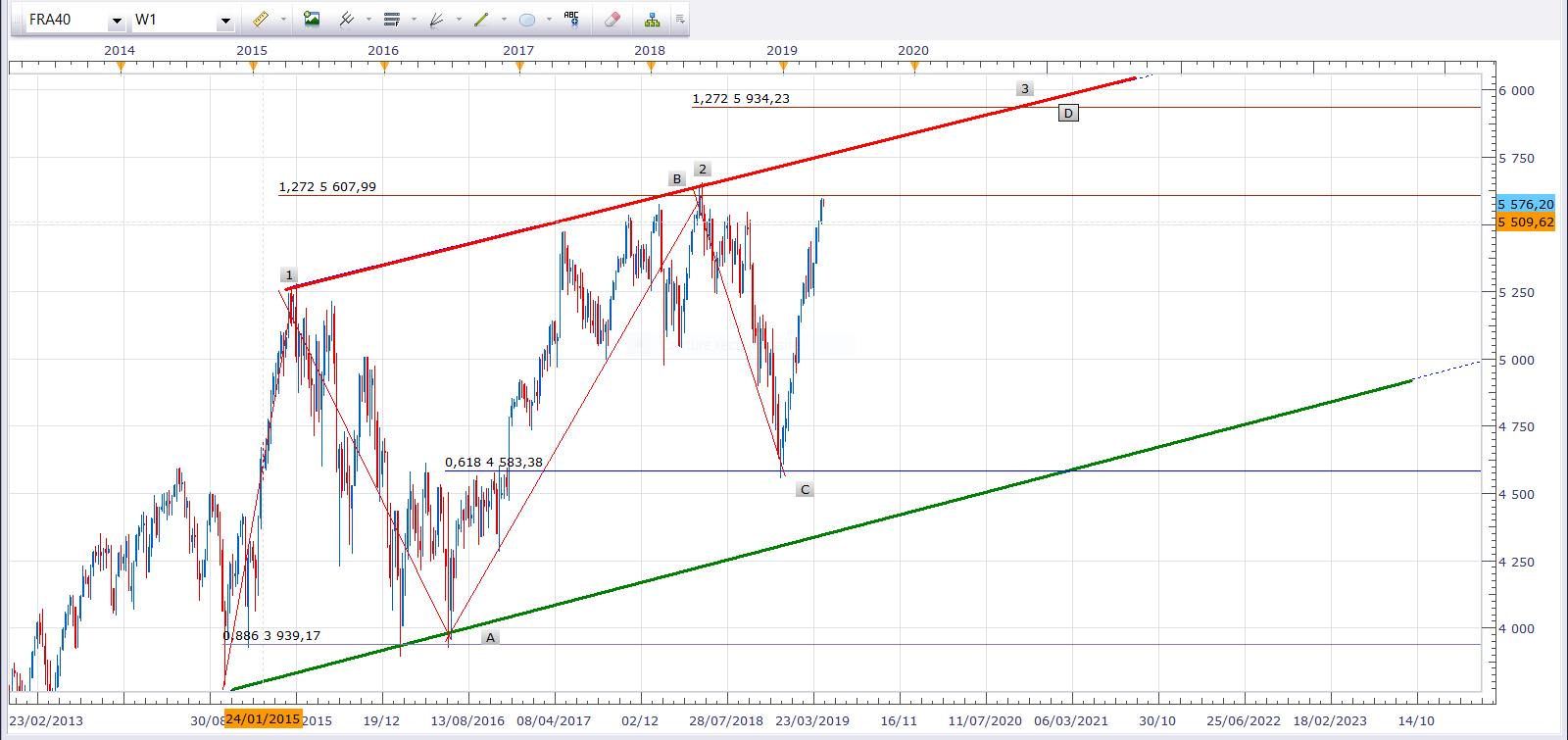
Task: Select the ABC text label tool
Action: pos(571,19)
